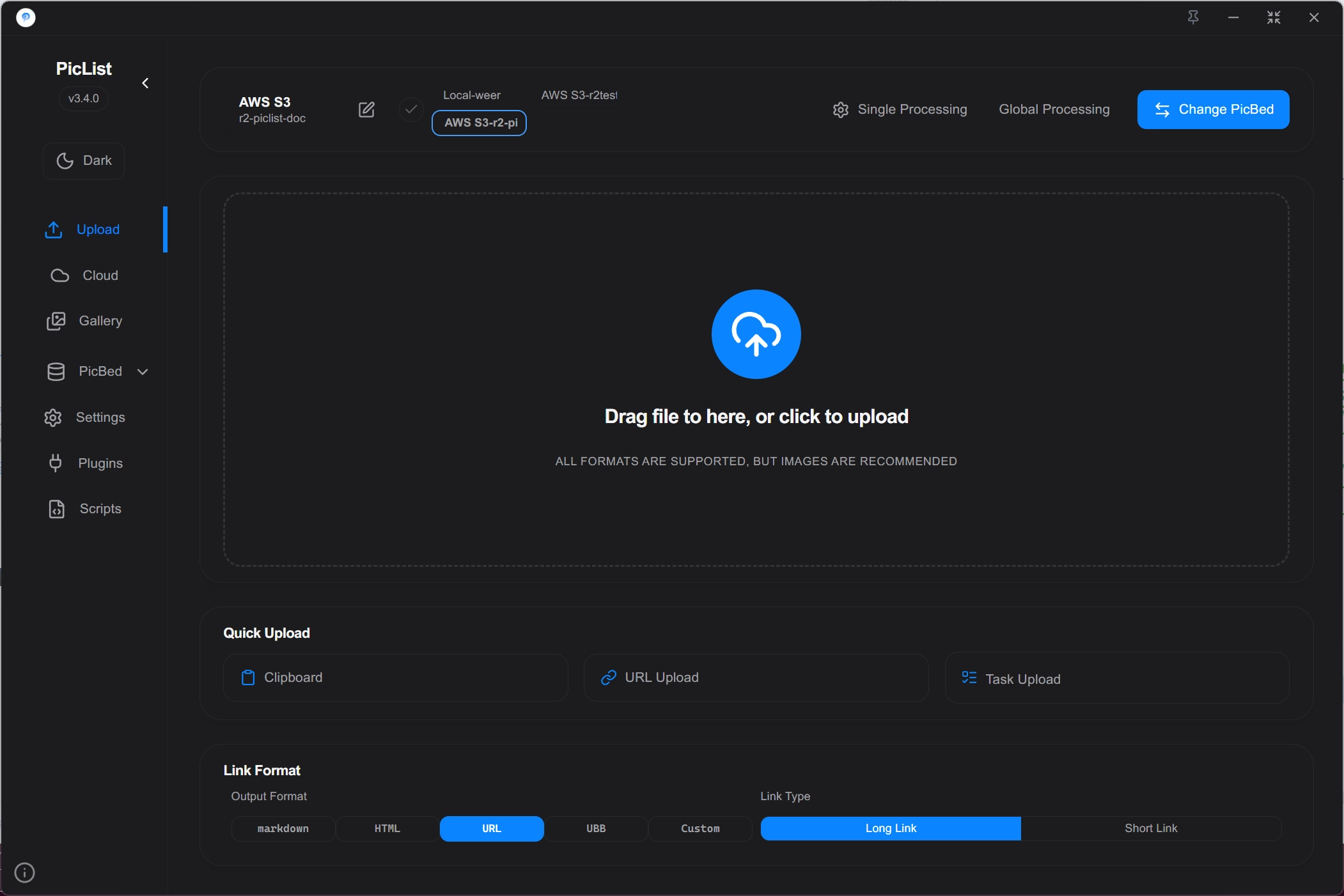This screenshot has height=896, width=1344.
Task: Click the Change PicBed button
Action: point(1213,109)
